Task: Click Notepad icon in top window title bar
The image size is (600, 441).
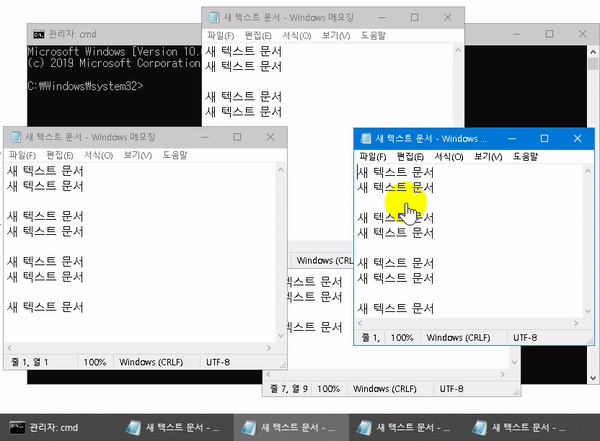Action: (214, 17)
